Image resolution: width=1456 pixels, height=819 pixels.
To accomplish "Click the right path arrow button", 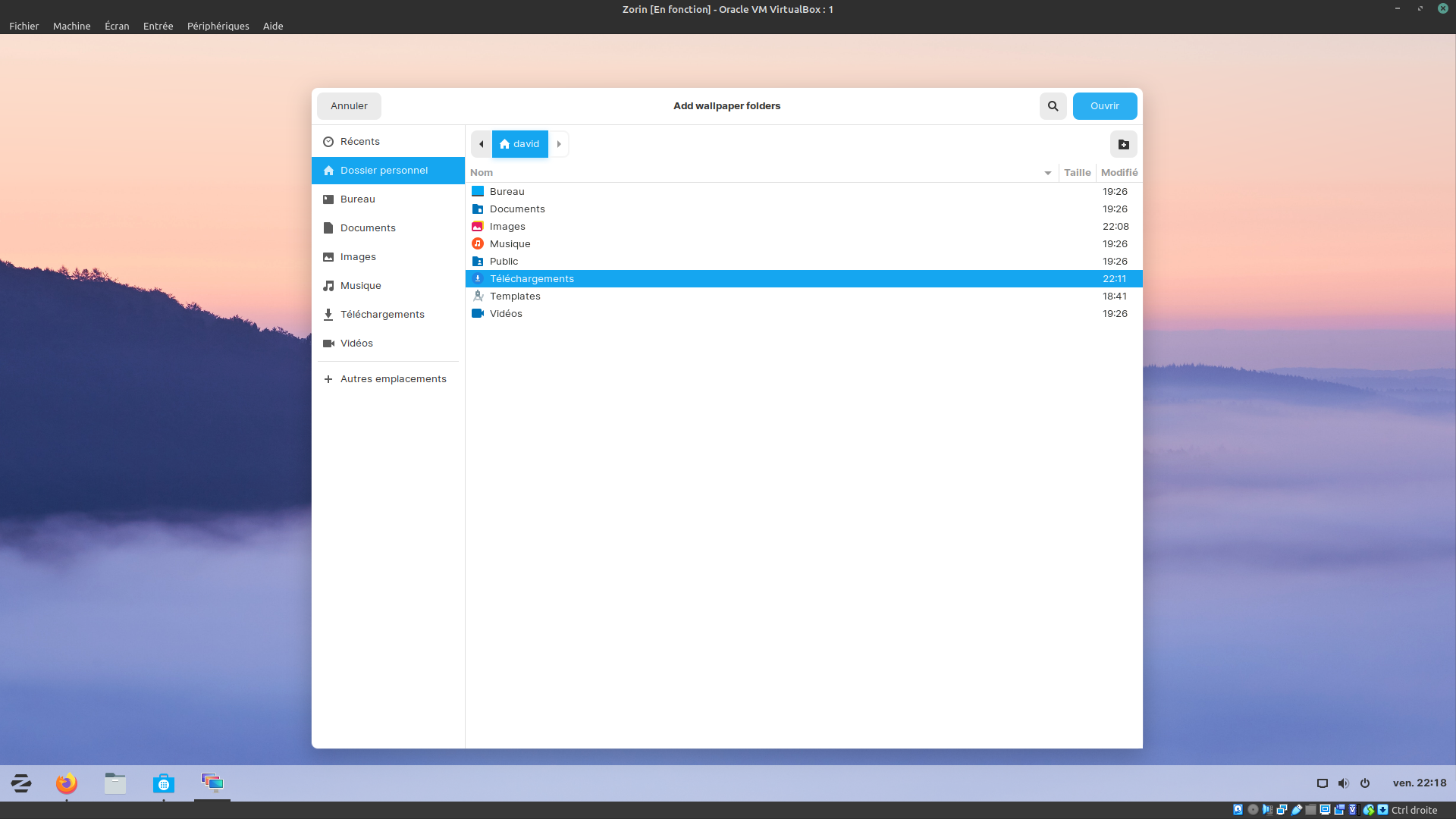I will (x=559, y=144).
